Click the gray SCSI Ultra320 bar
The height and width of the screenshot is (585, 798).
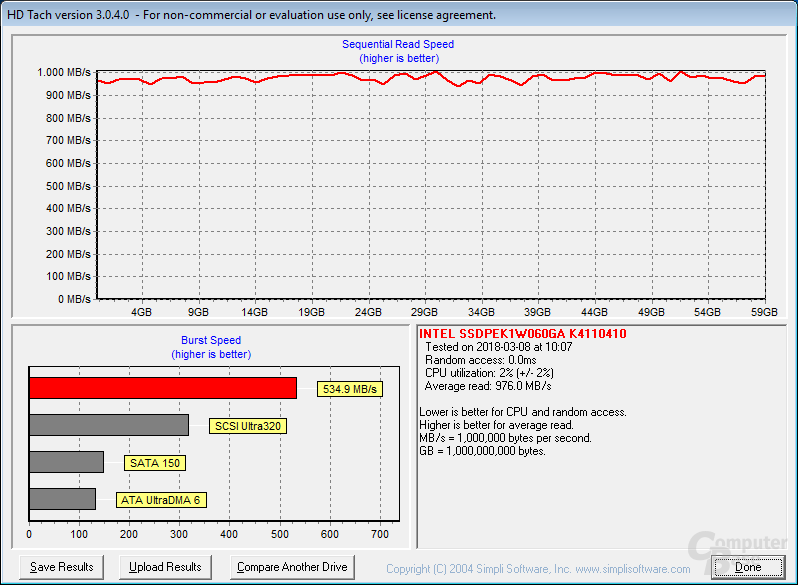click(109, 425)
